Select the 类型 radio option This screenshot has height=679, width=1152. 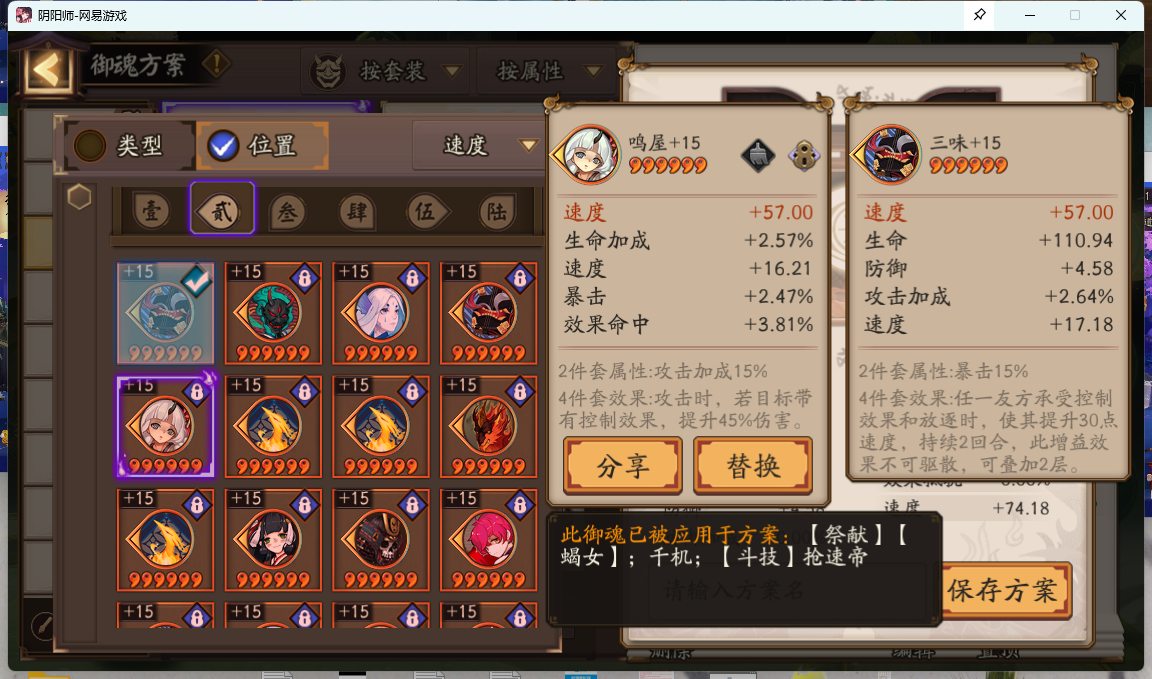pos(119,146)
